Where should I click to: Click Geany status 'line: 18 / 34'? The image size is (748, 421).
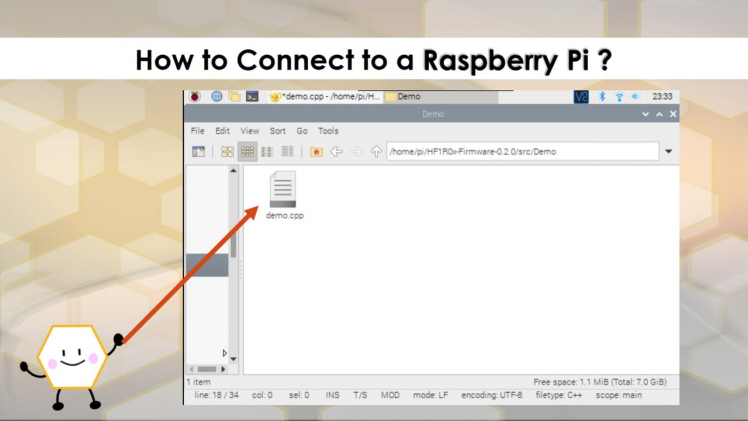click(217, 395)
